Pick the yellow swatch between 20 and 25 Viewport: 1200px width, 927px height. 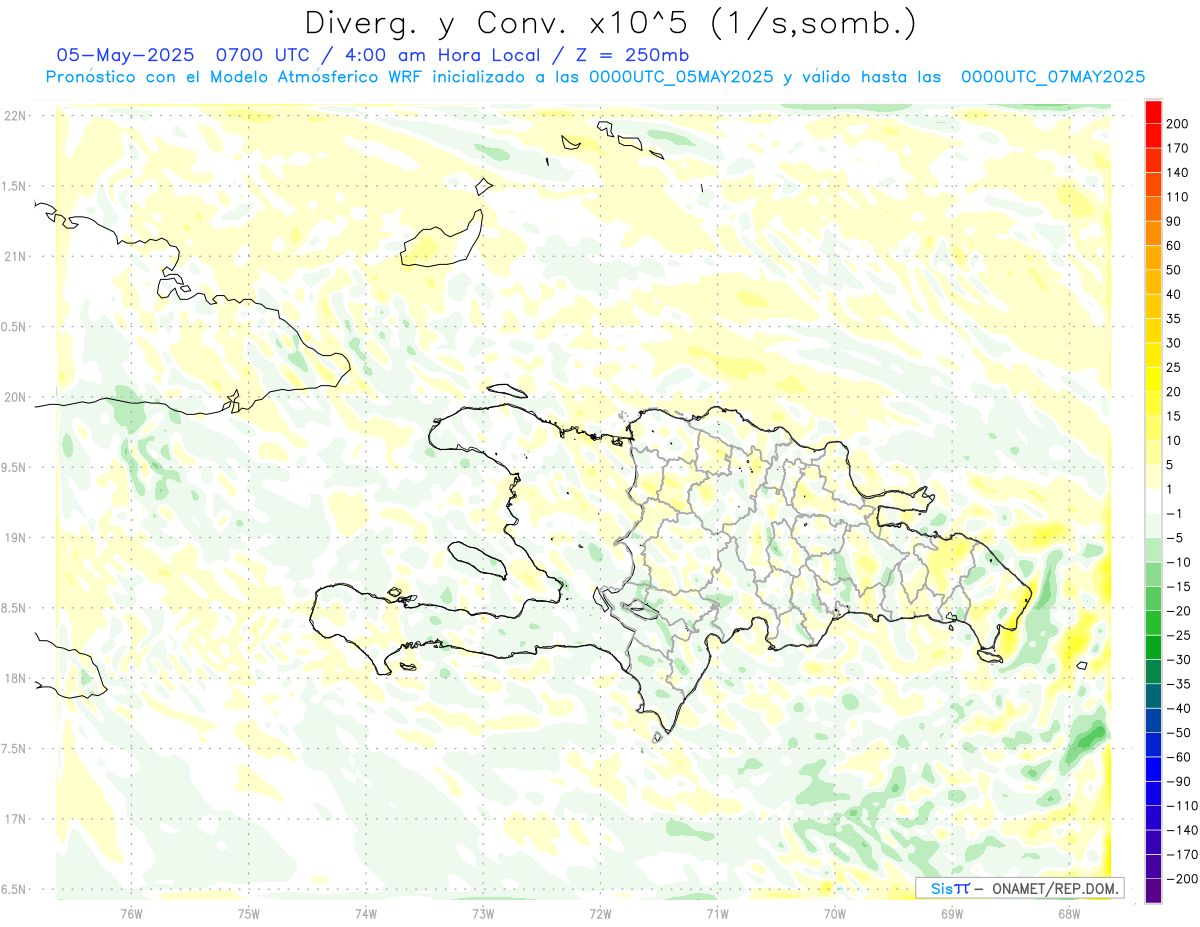tap(1153, 379)
